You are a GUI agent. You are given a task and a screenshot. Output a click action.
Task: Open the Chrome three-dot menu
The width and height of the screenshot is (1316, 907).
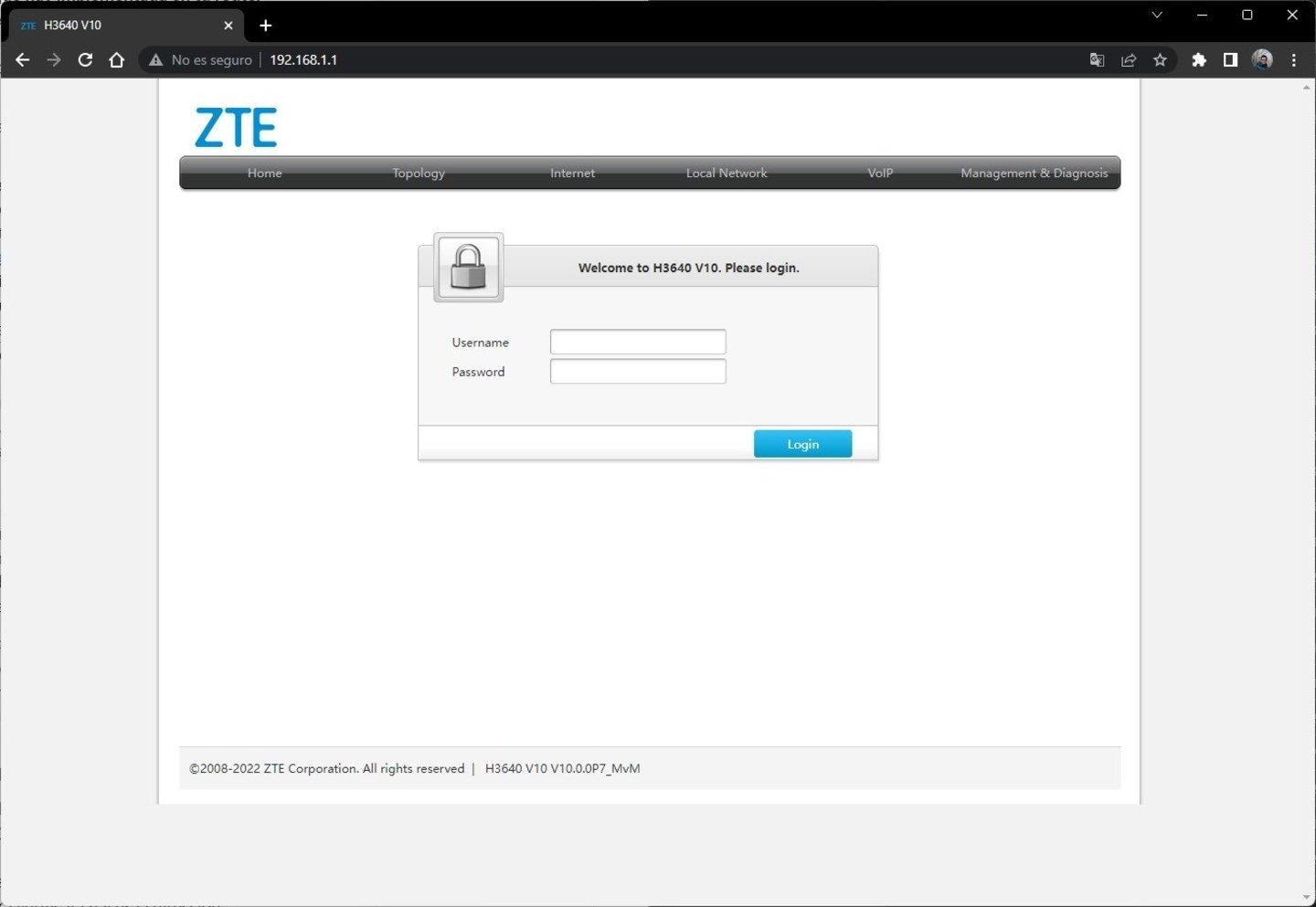(1293, 60)
